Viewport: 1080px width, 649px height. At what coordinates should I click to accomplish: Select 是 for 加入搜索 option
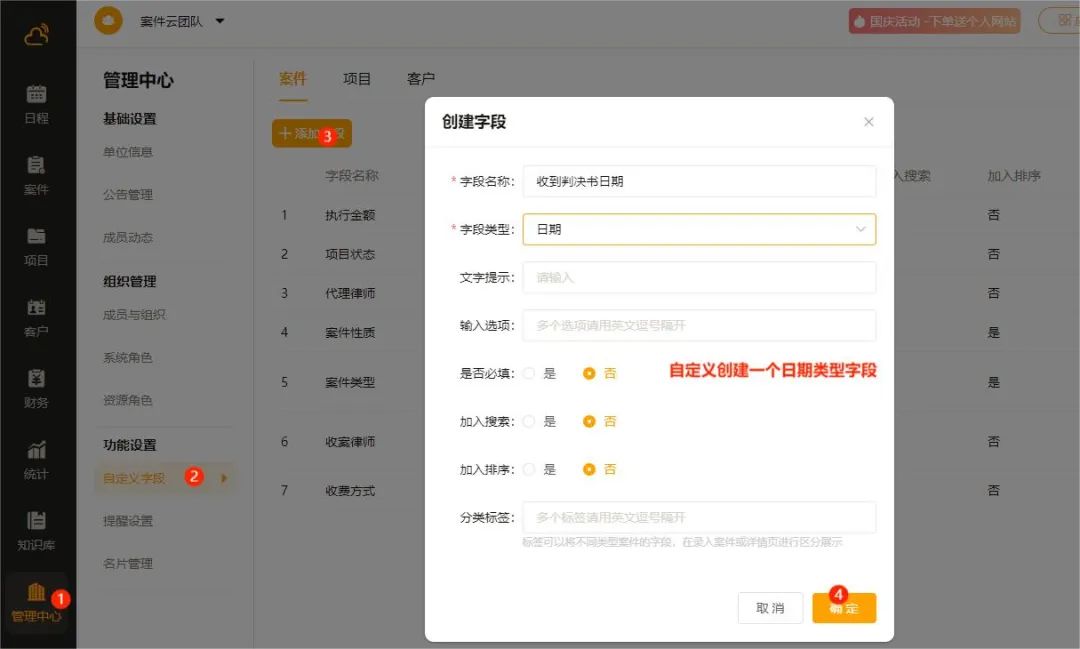(x=530, y=421)
